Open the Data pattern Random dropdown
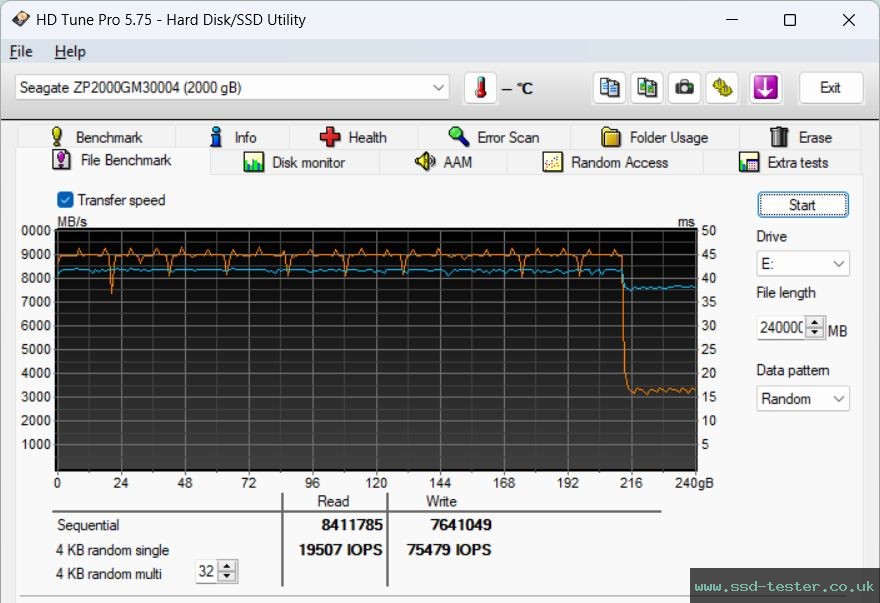This screenshot has height=603, width=880. coord(803,399)
